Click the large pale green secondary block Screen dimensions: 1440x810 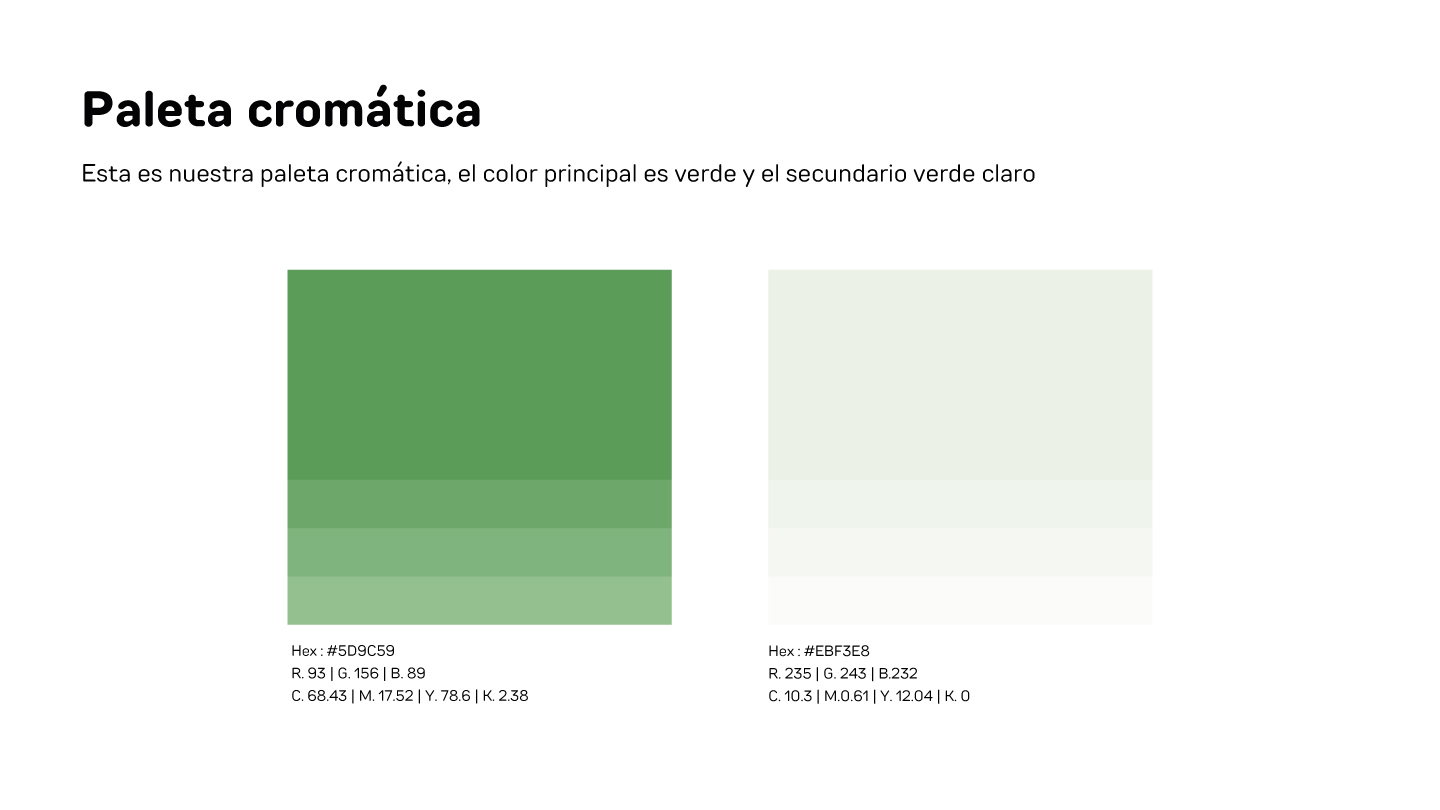click(x=959, y=374)
